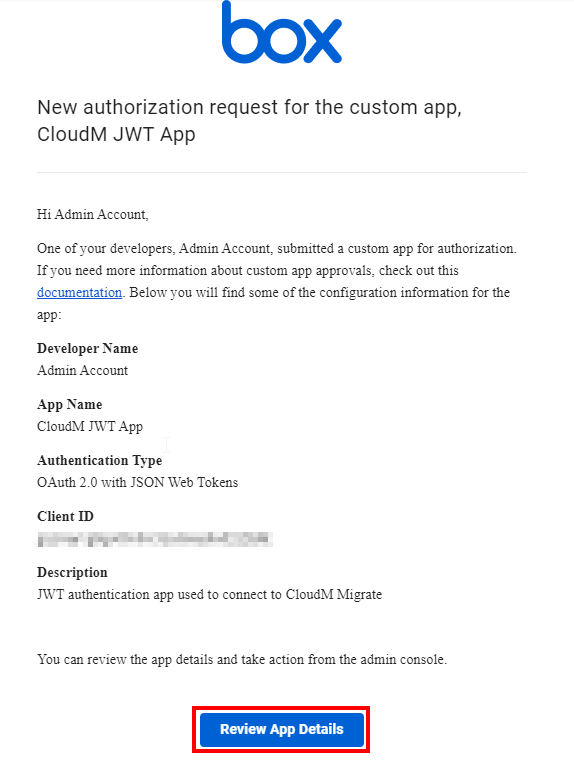Click the 'Client ID' label
Image resolution: width=574 pixels, height=769 pixels.
pyautogui.click(x=65, y=516)
